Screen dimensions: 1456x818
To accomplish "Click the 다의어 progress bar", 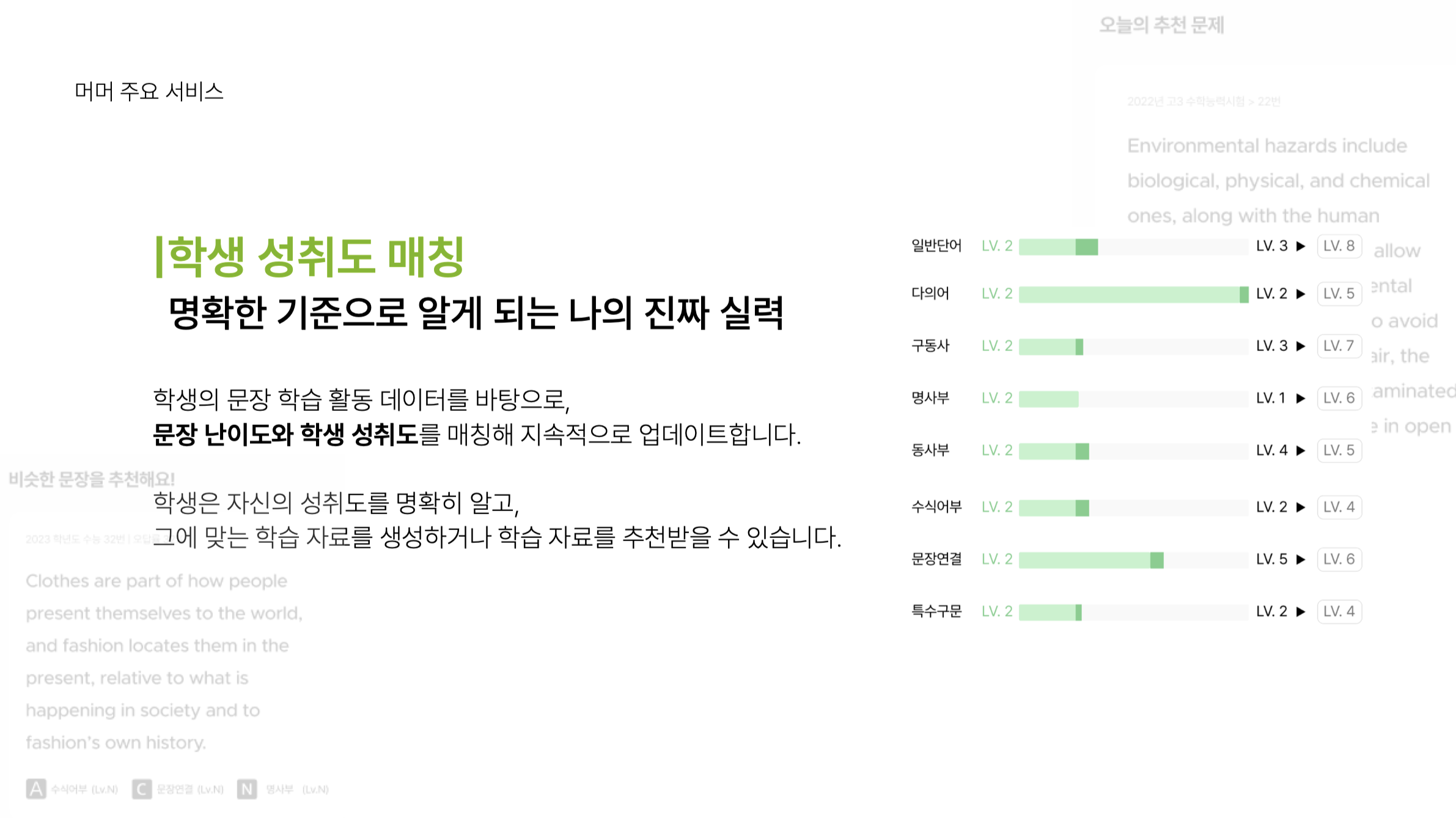I will pos(1133,295).
